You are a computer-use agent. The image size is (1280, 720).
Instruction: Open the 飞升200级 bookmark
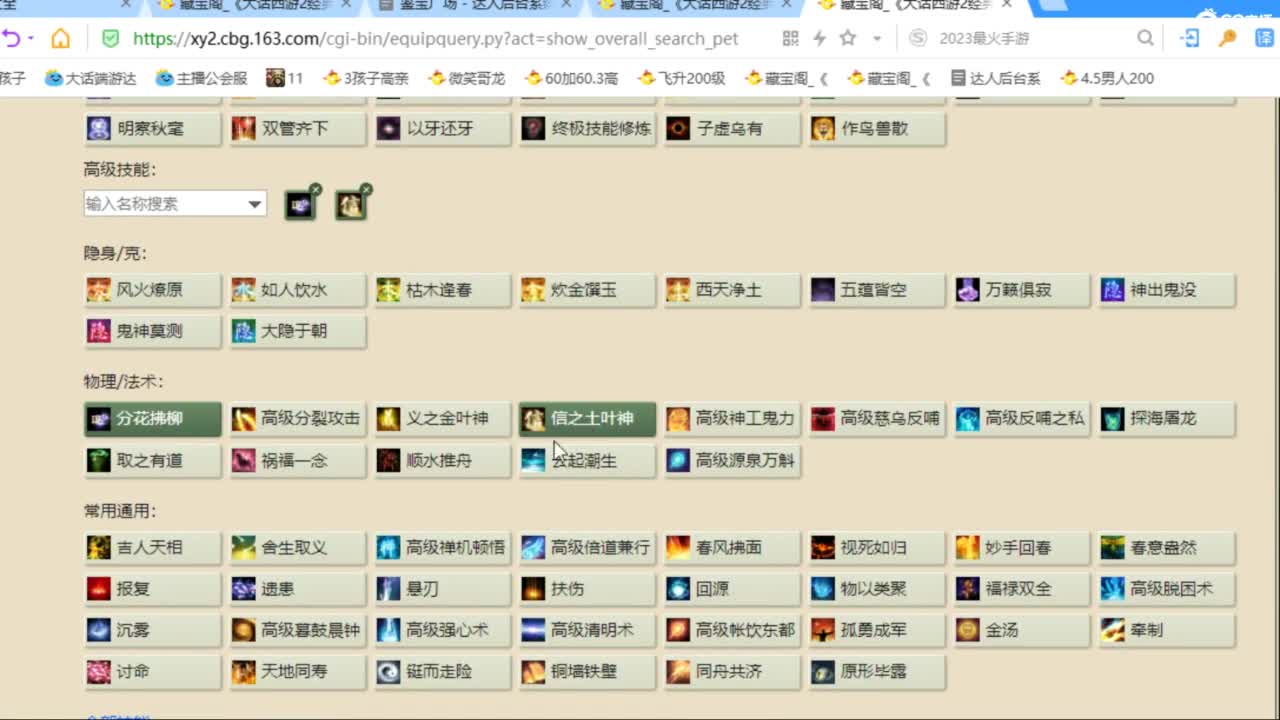(x=681, y=78)
